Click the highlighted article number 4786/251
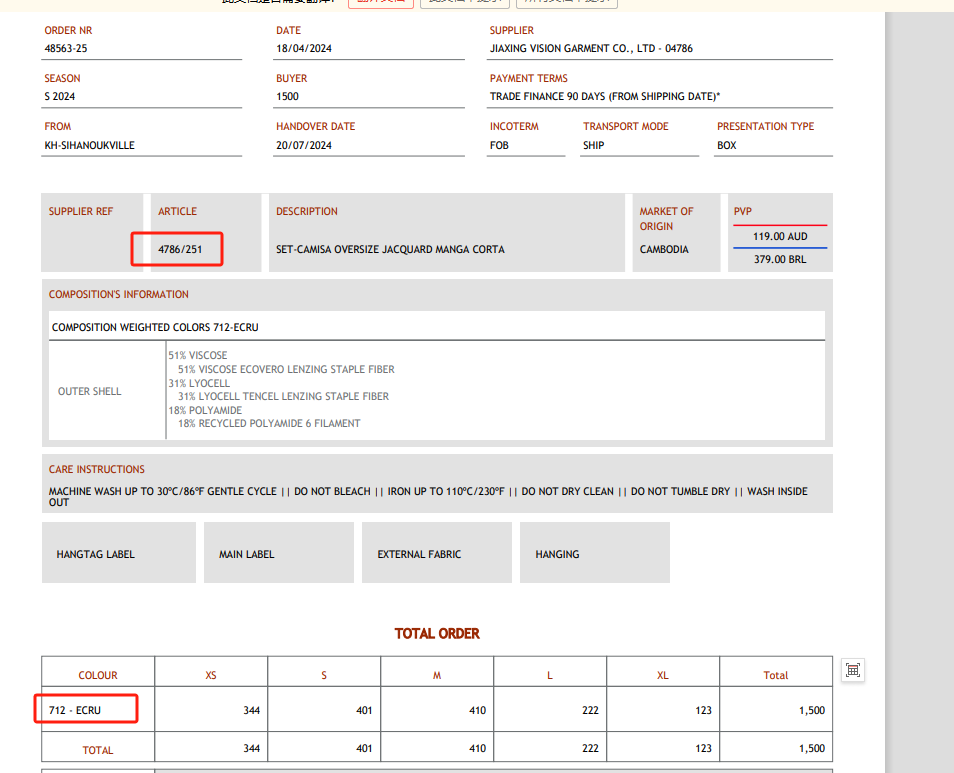The image size is (954, 773). coord(179,249)
